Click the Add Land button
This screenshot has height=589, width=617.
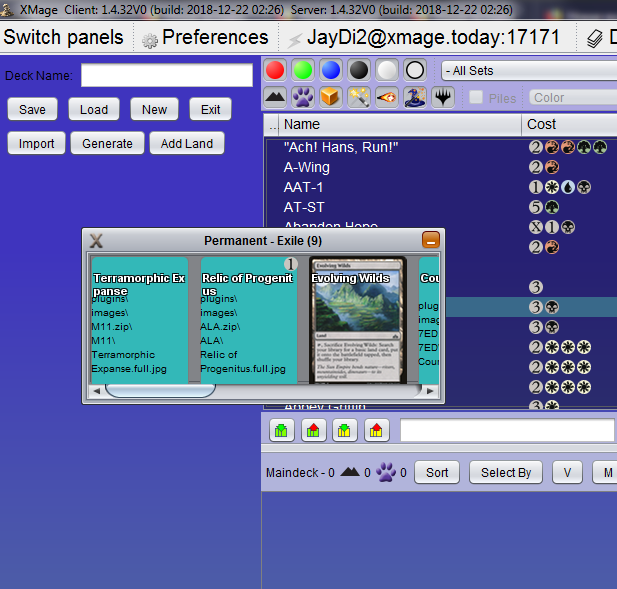(x=187, y=143)
